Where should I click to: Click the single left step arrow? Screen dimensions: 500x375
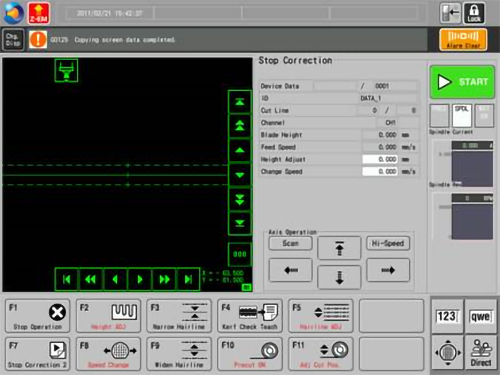[115, 279]
